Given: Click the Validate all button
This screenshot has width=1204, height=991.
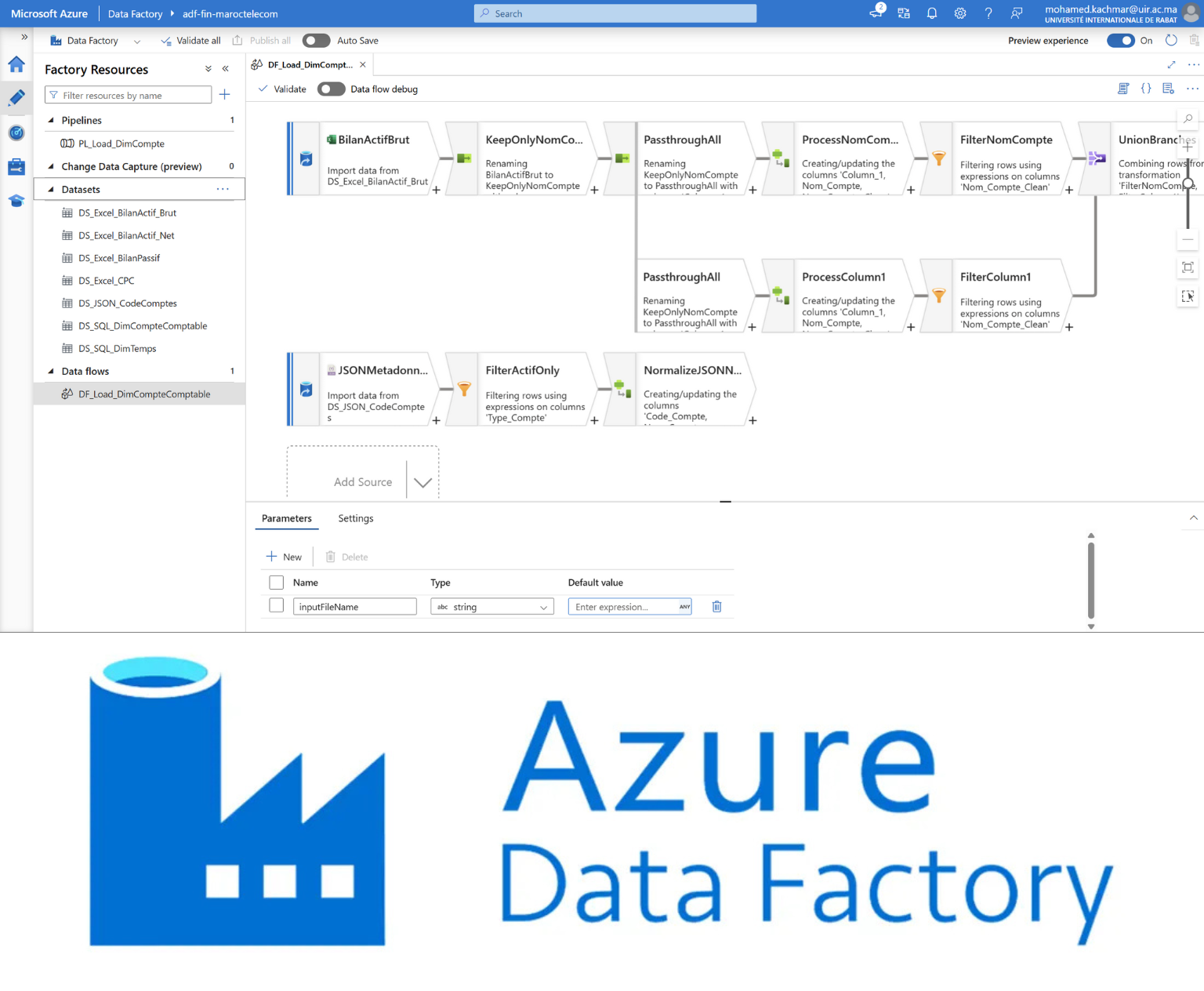Looking at the screenshot, I should 190,41.
